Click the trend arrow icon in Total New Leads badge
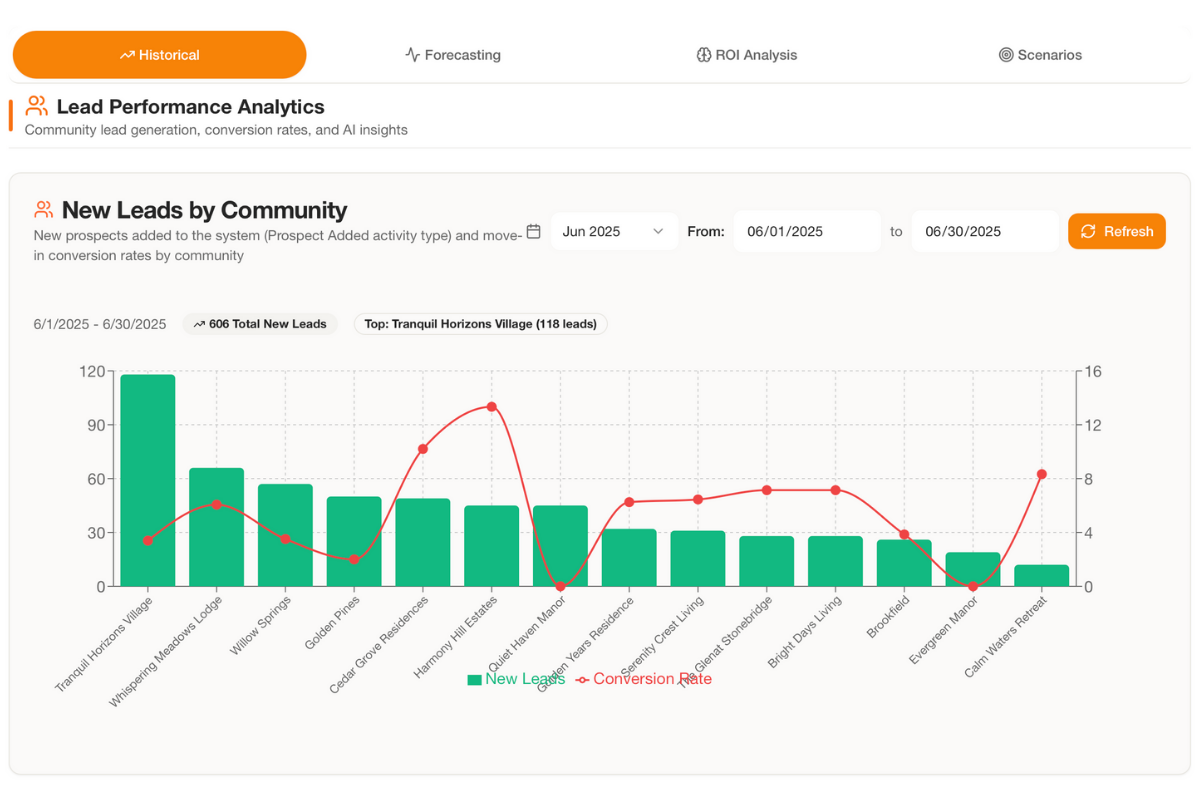Screen dimensions: 1200x800 click(199, 324)
